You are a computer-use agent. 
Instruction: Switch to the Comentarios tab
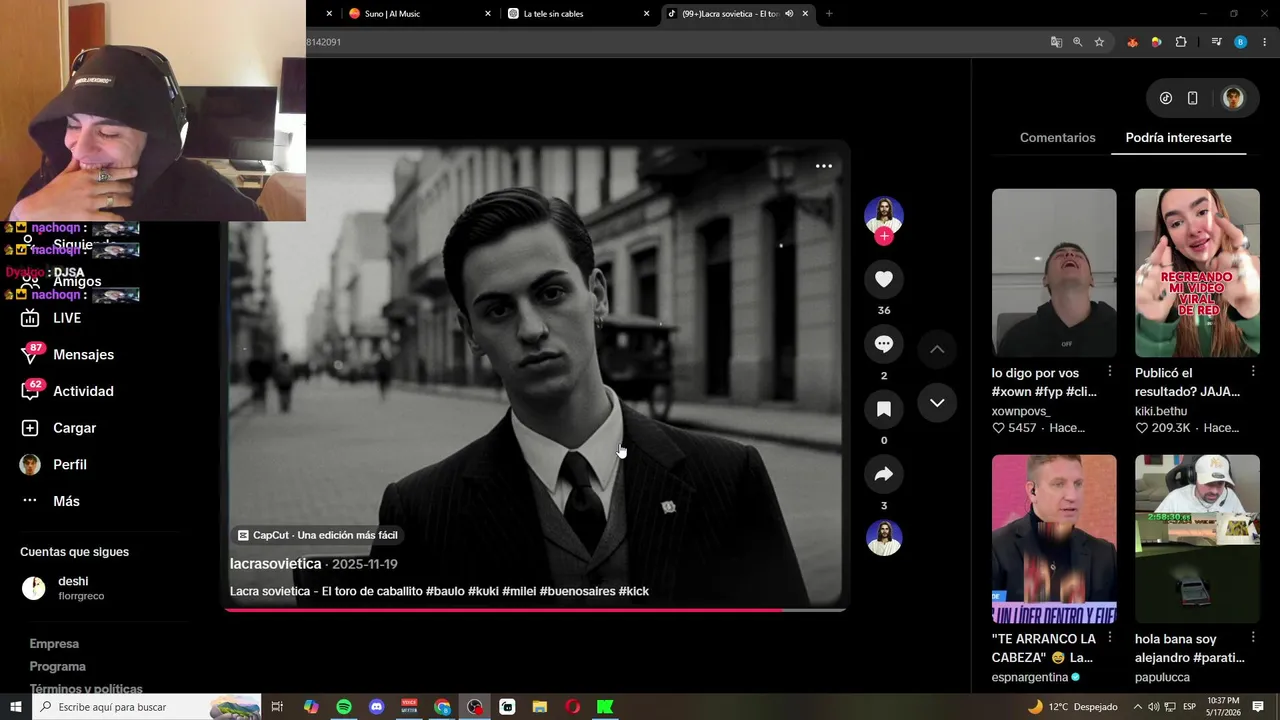[x=1057, y=138]
